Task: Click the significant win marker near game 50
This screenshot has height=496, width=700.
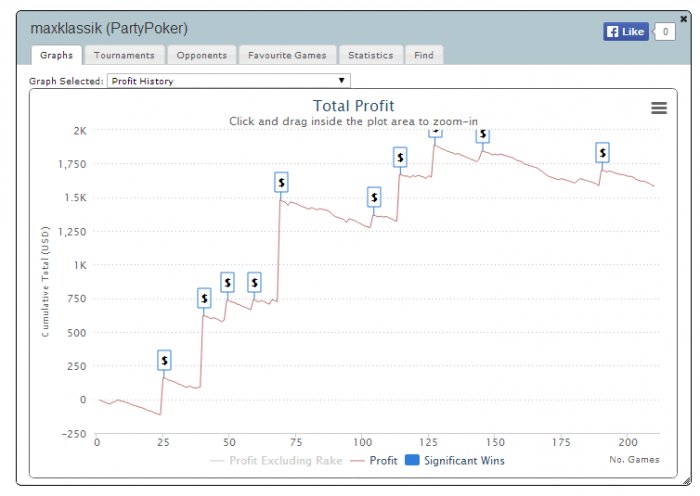Action: (227, 283)
